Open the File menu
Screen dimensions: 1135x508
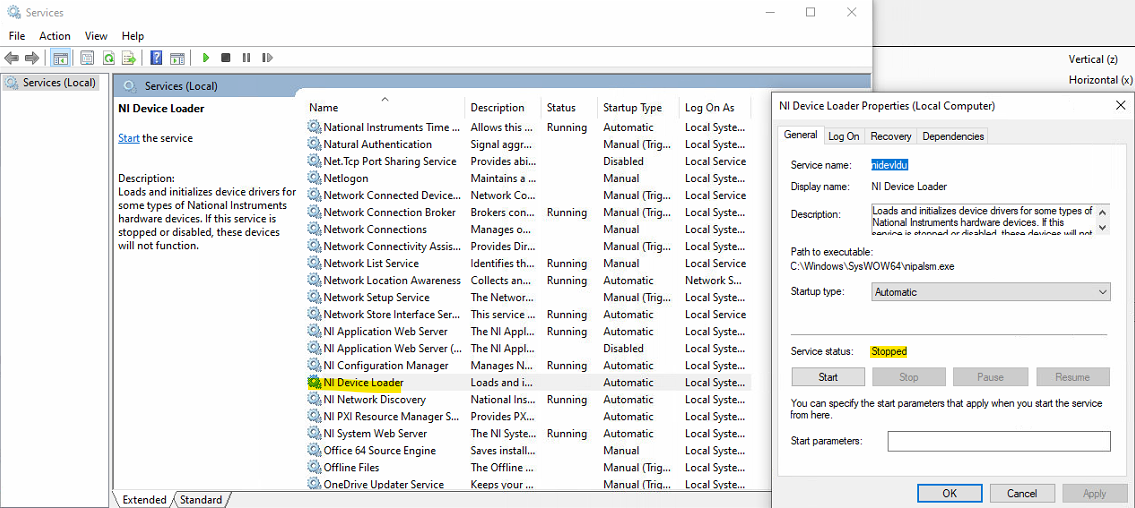(17, 35)
